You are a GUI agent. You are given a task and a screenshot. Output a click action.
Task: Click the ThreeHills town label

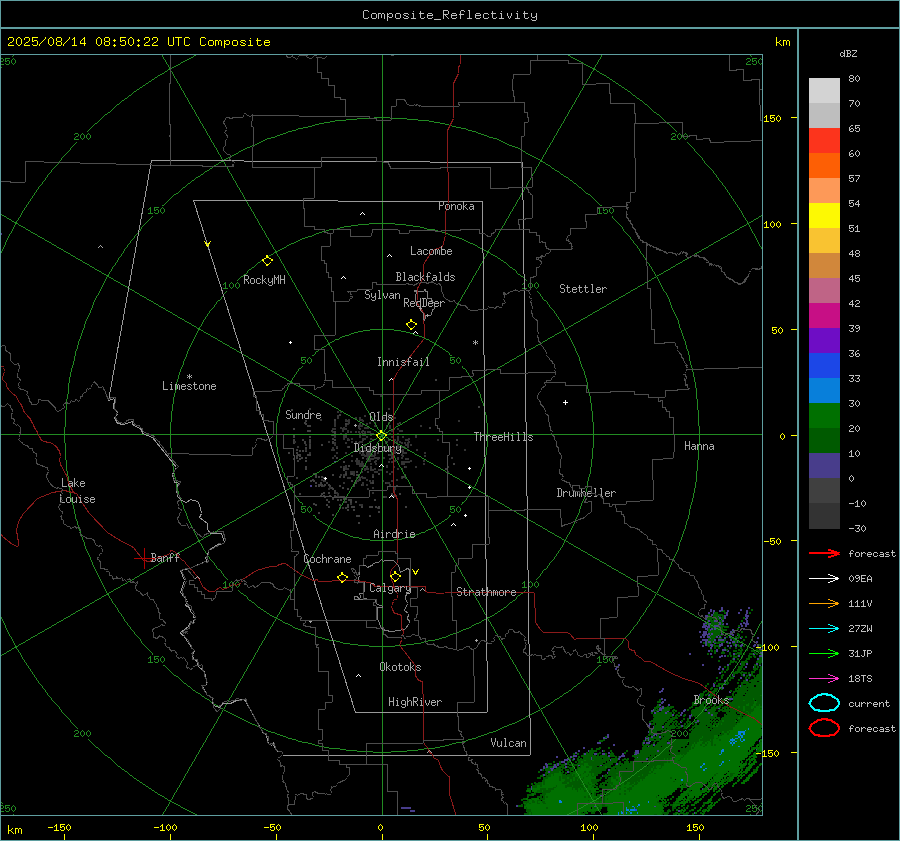click(503, 437)
